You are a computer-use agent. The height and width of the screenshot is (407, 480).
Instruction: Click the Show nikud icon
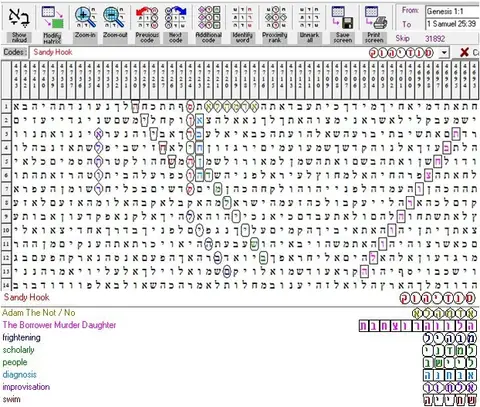(x=19, y=18)
